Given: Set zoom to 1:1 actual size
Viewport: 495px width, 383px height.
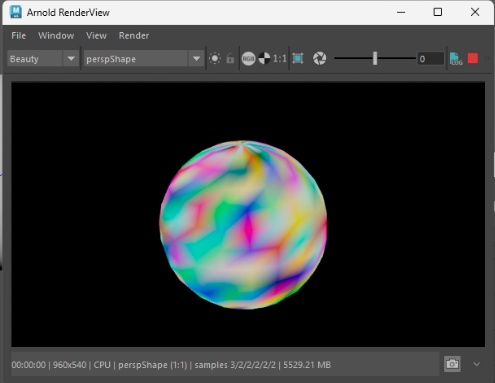Looking at the screenshot, I should click(280, 59).
